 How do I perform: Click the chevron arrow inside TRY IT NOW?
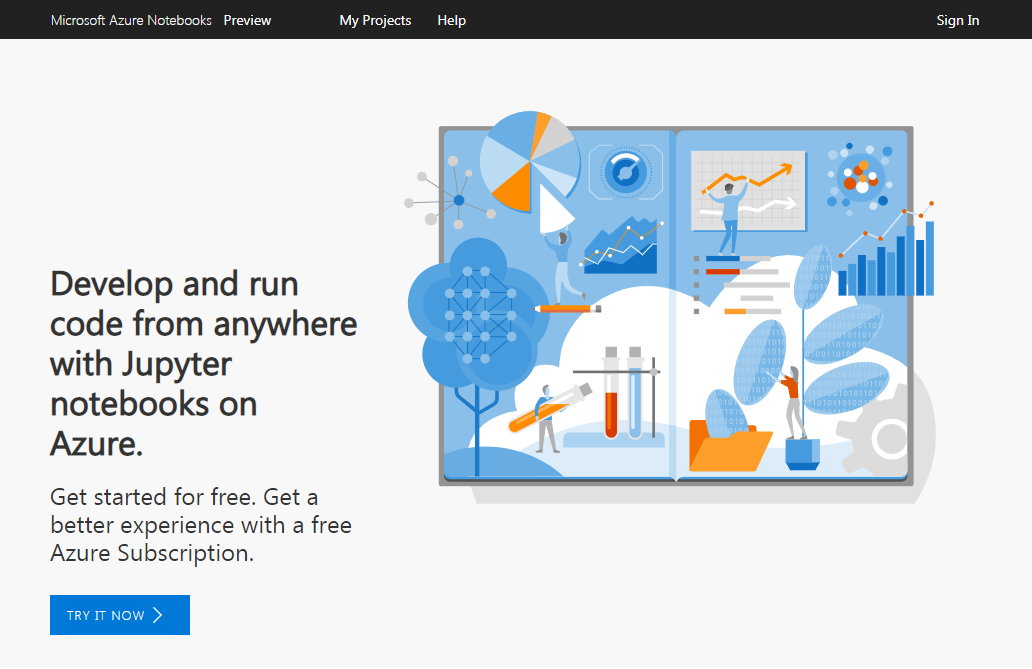point(157,615)
